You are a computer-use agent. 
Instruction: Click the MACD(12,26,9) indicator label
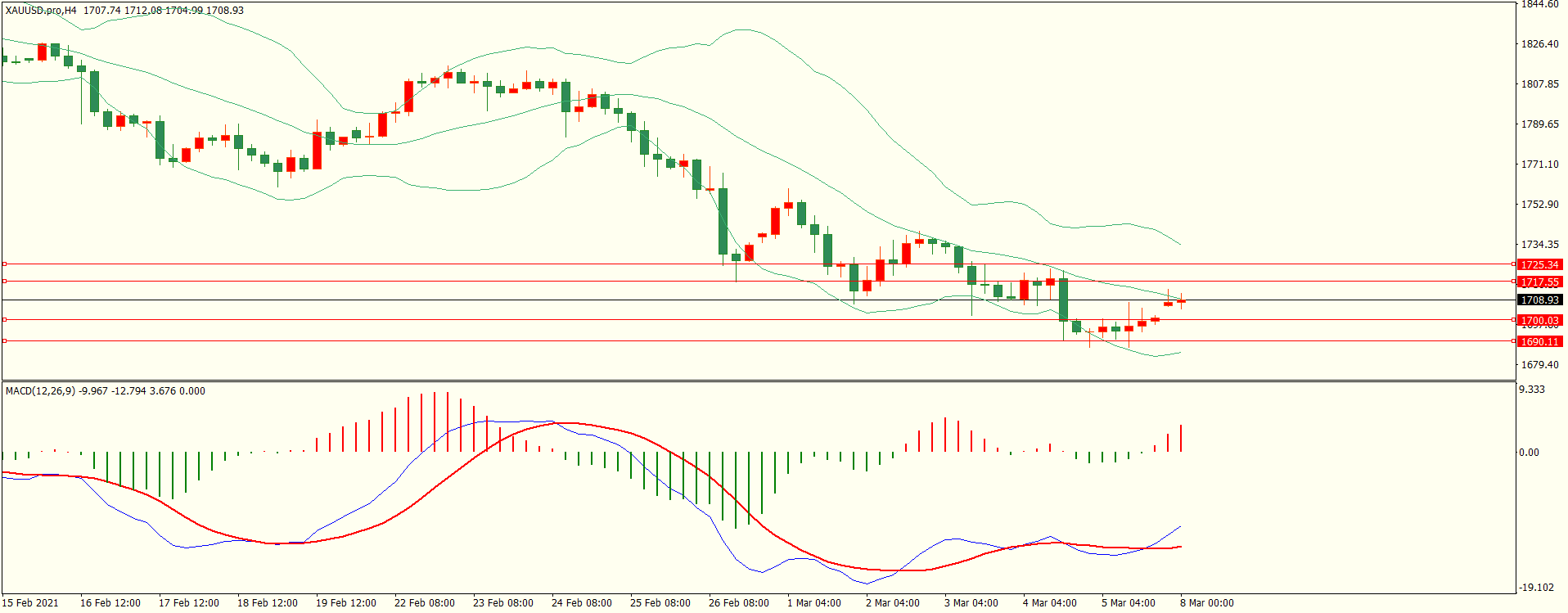pyautogui.click(x=40, y=391)
